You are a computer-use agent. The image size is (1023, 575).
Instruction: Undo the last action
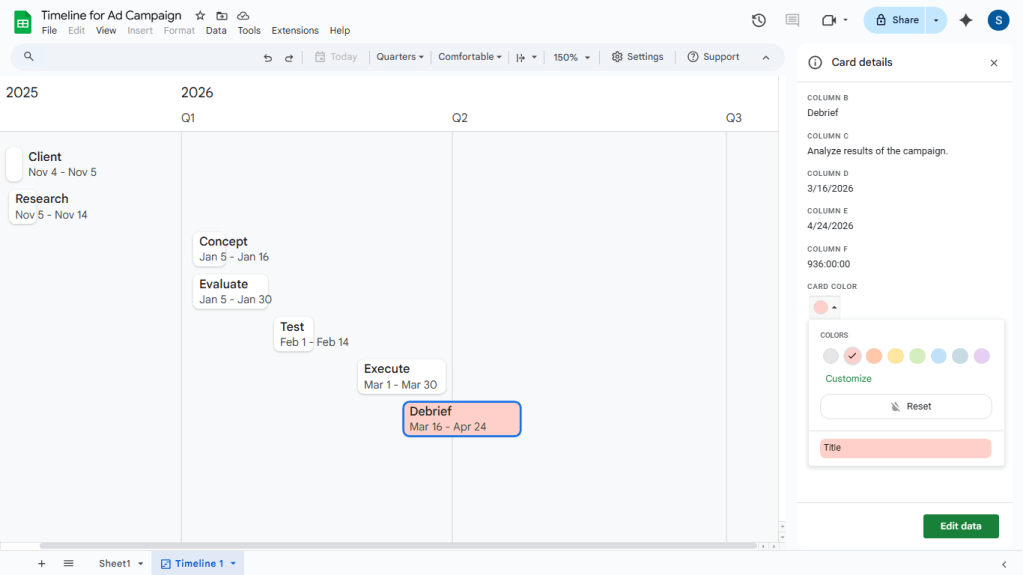pos(267,57)
